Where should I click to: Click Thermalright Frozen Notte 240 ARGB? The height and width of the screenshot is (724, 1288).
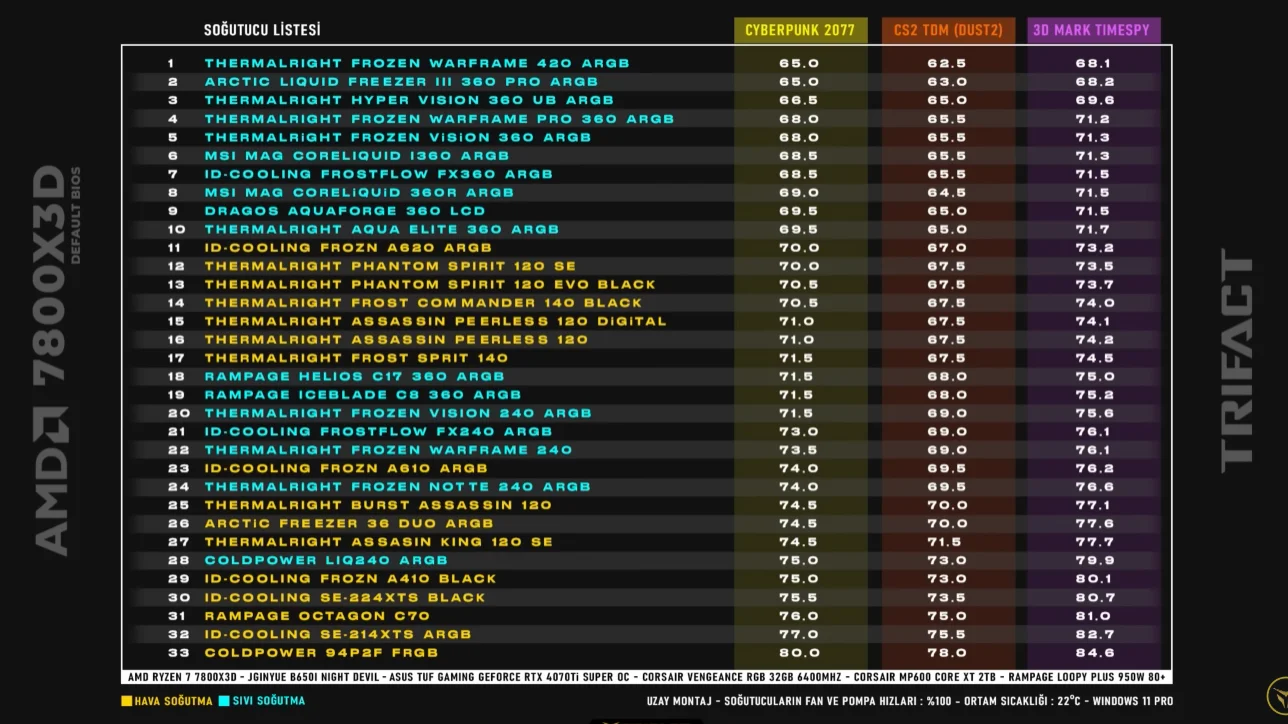(x=398, y=487)
